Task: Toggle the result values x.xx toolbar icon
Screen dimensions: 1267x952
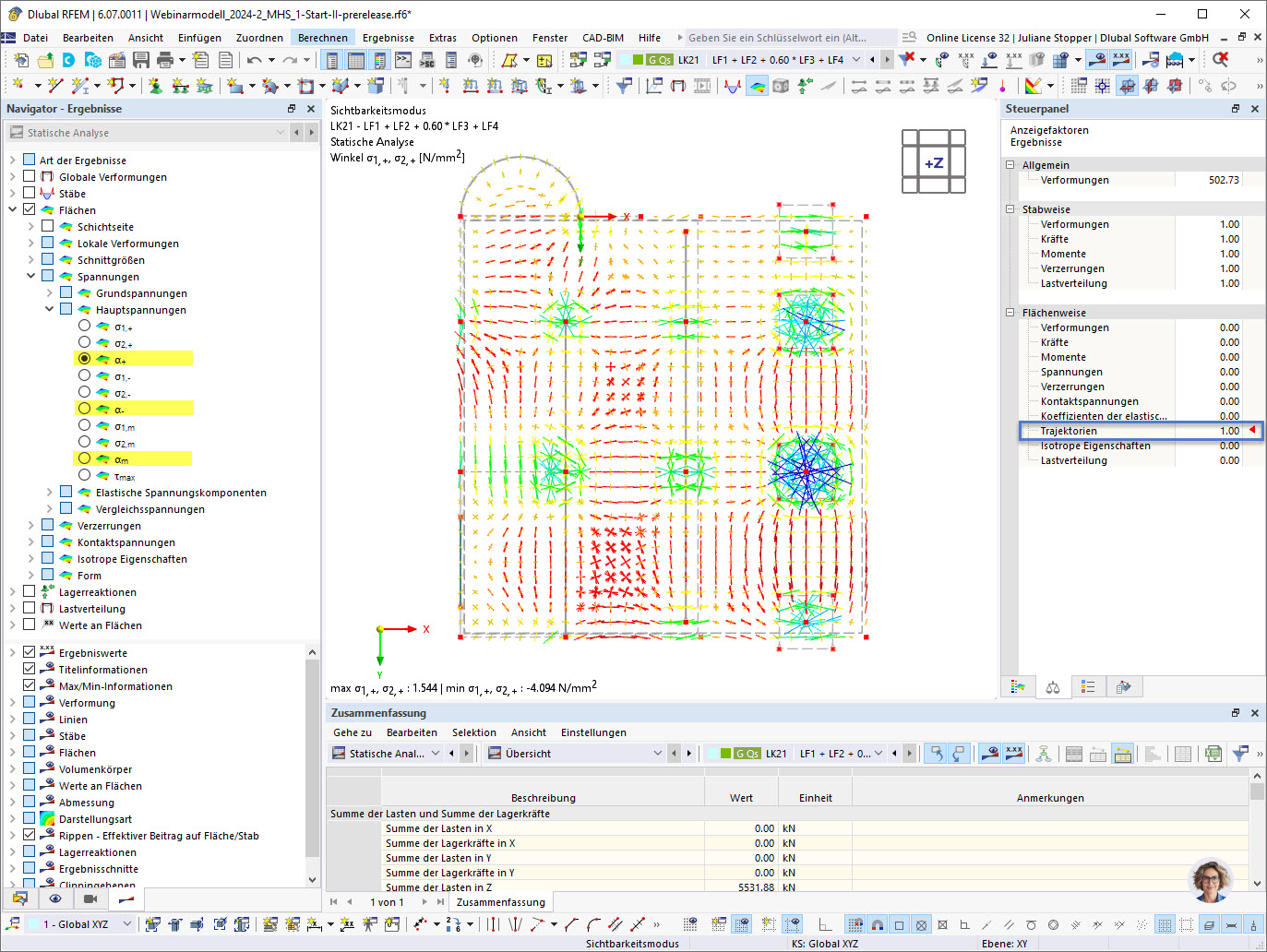Action: point(1121,60)
